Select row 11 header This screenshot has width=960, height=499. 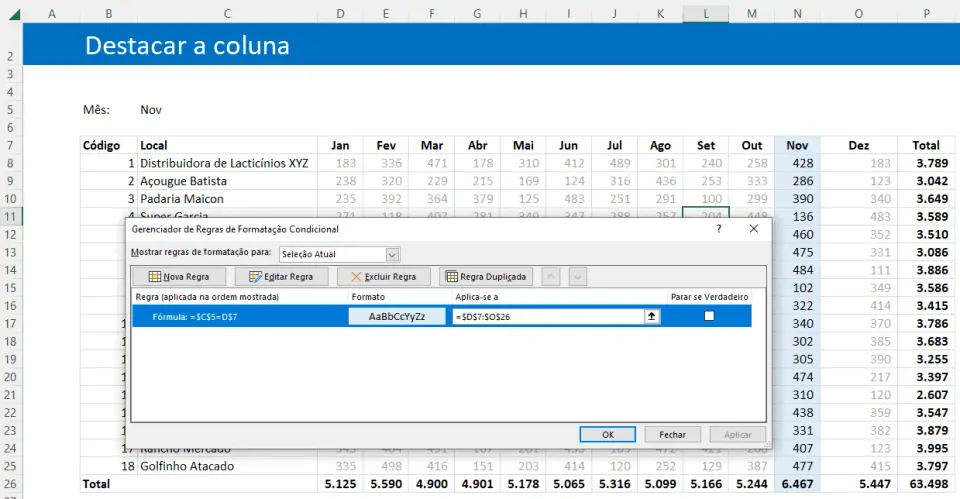coord(10,216)
